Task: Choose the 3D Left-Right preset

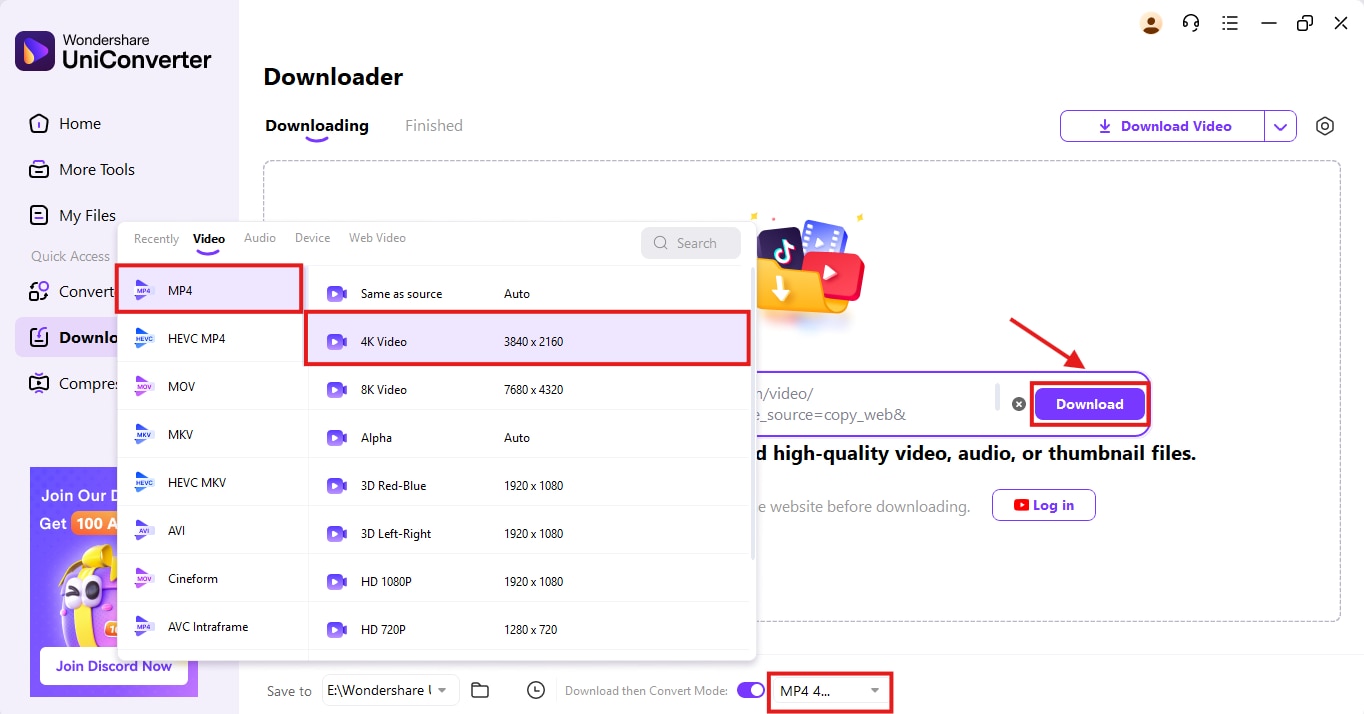Action: click(x=528, y=534)
